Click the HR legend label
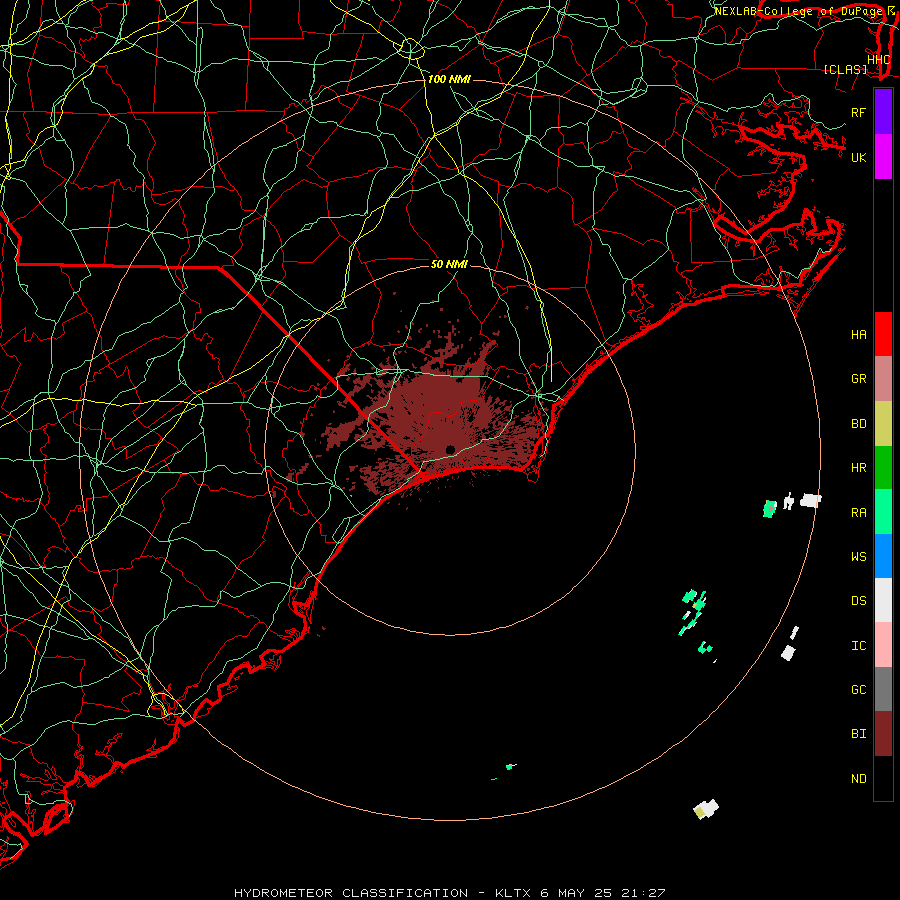The image size is (900, 900). (x=858, y=468)
